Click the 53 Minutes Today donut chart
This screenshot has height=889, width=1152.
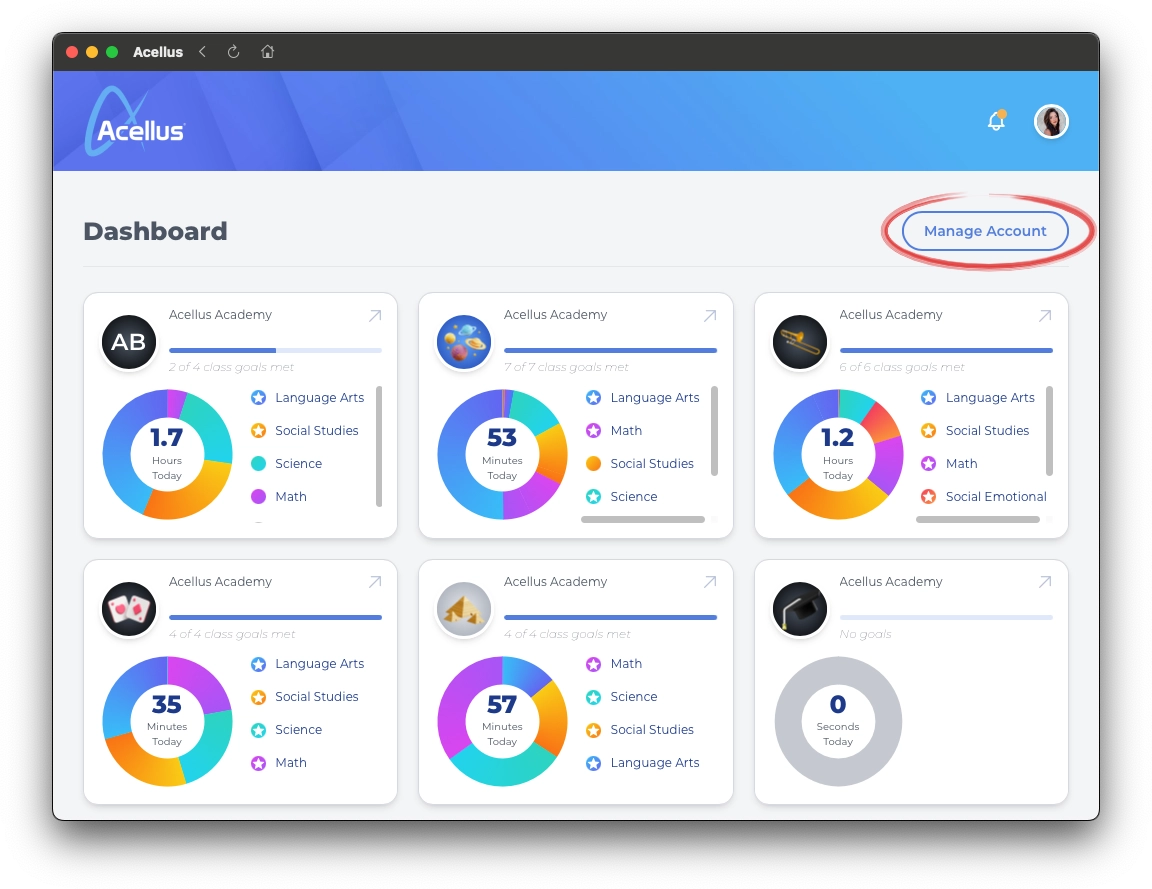(503, 455)
